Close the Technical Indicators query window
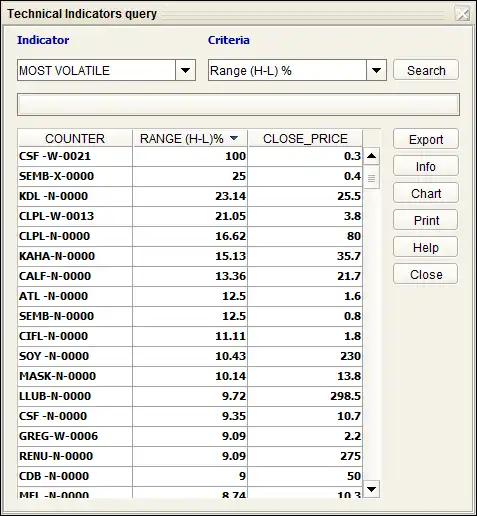This screenshot has width=477, height=516. point(462,14)
